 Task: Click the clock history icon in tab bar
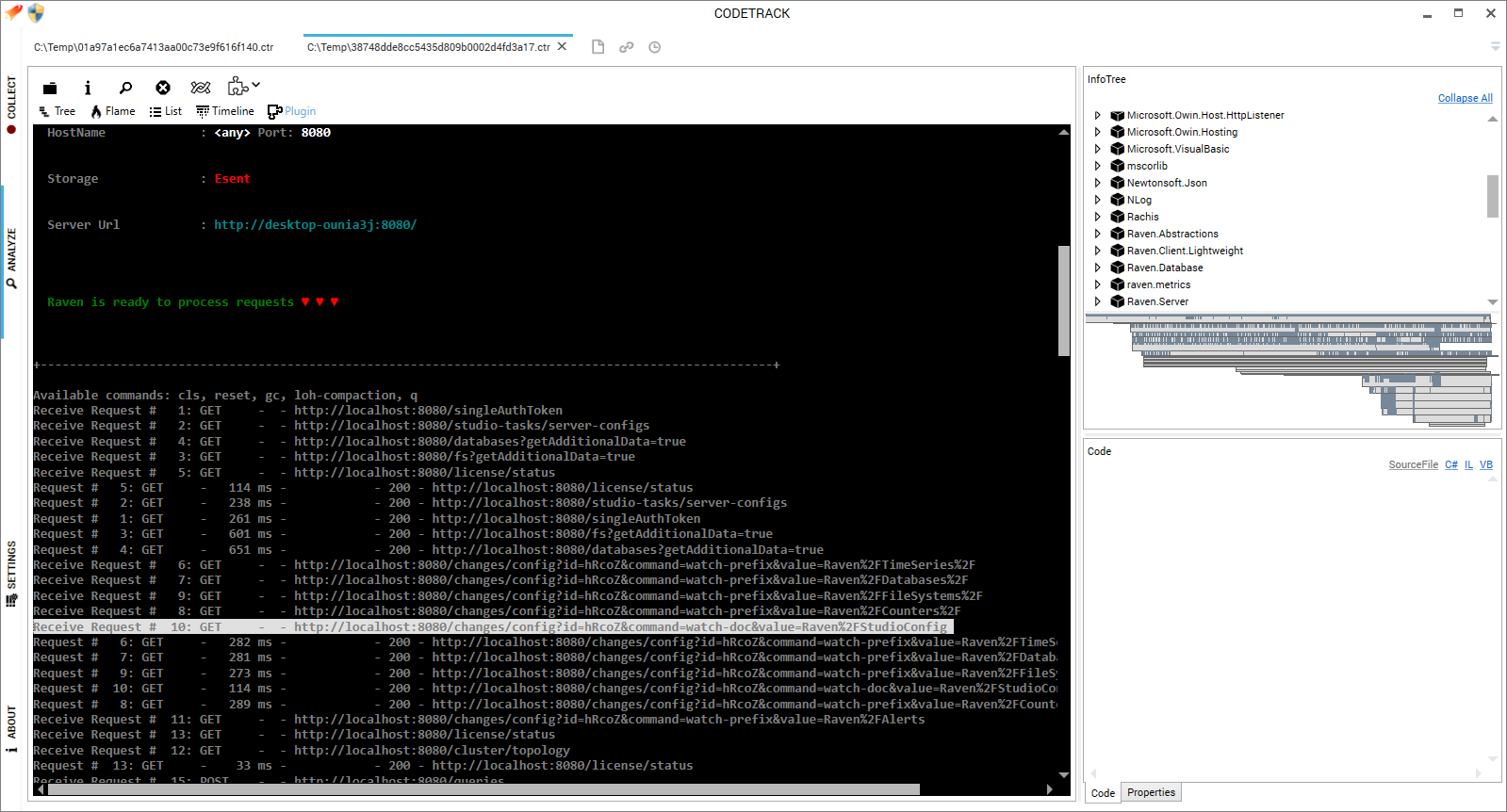click(x=654, y=47)
